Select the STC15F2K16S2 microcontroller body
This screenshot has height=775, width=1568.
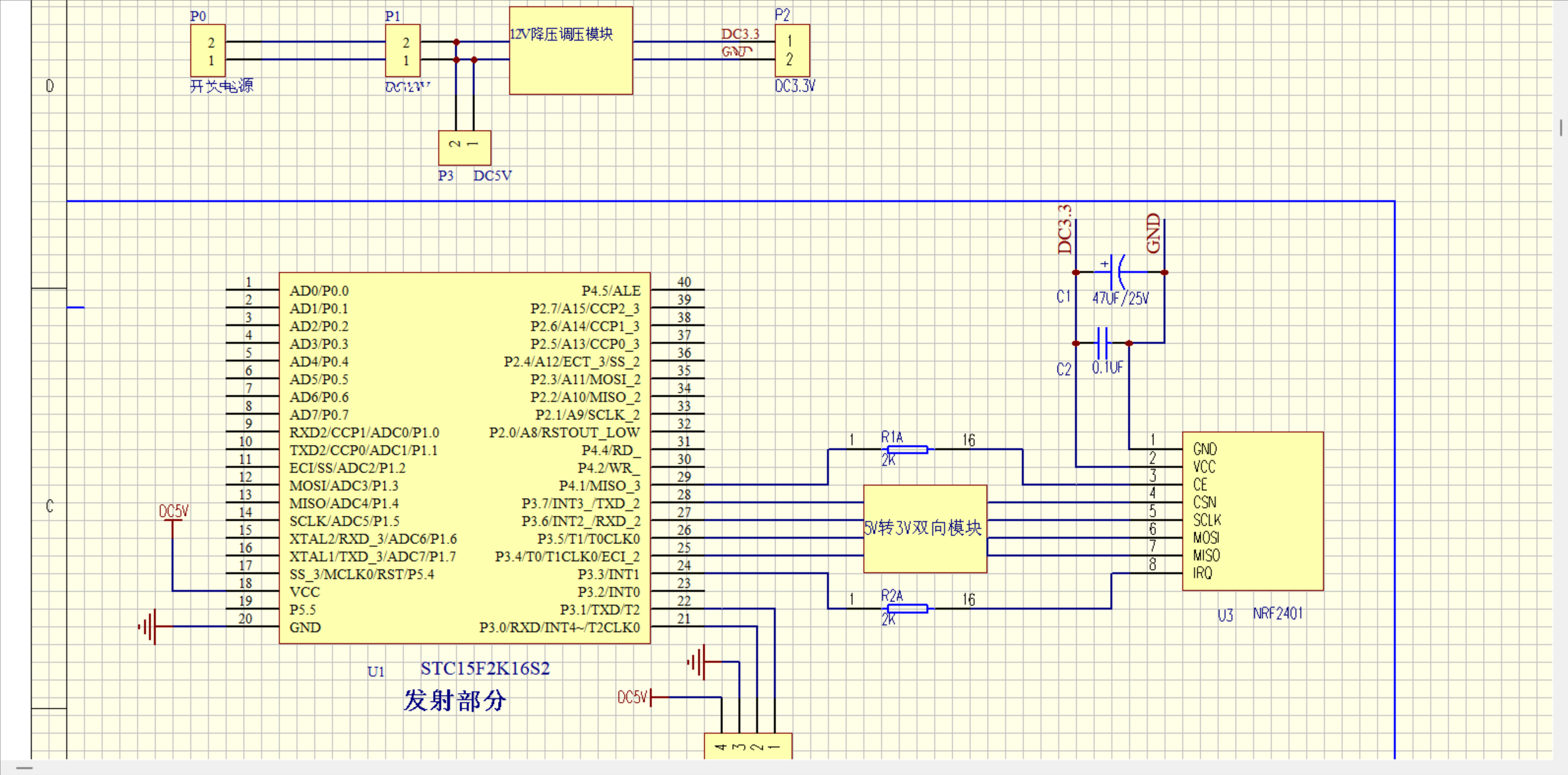click(464, 457)
